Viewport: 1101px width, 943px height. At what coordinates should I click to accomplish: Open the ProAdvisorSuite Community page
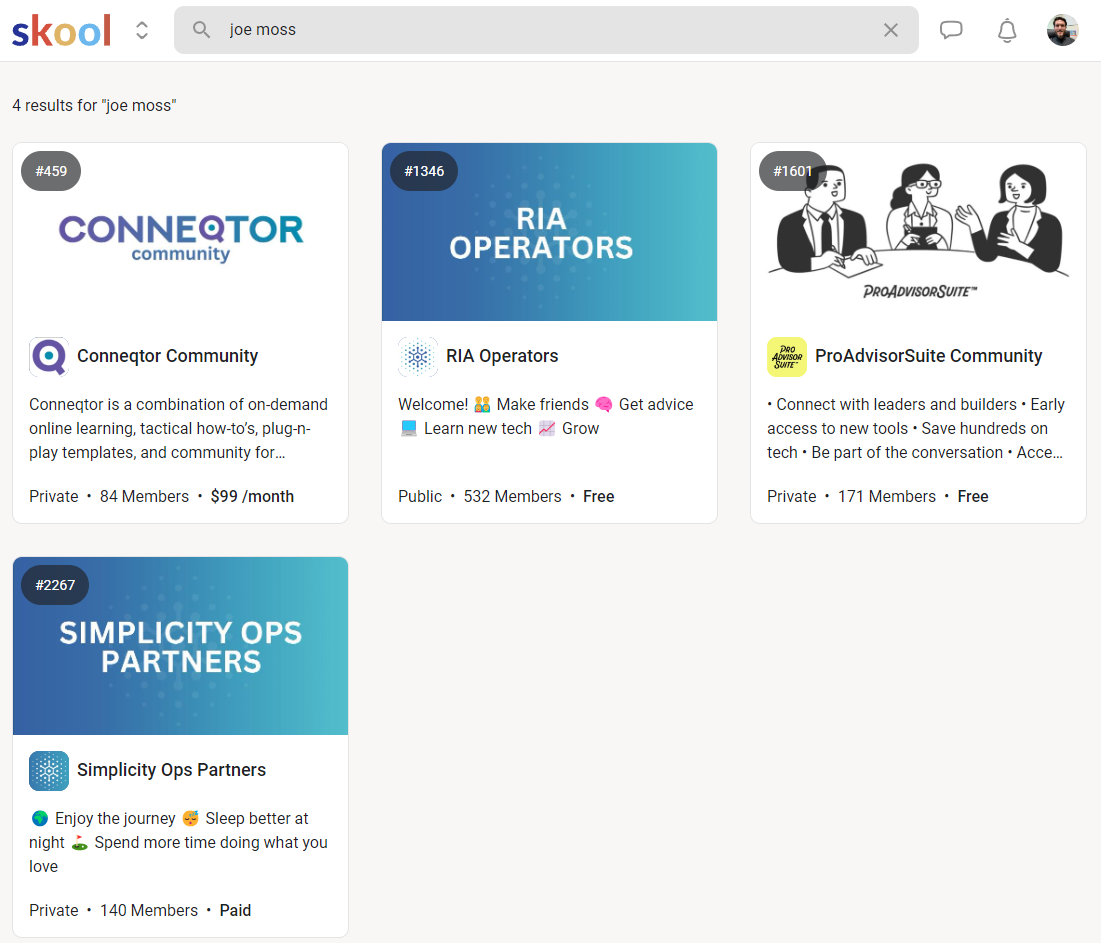pos(927,356)
